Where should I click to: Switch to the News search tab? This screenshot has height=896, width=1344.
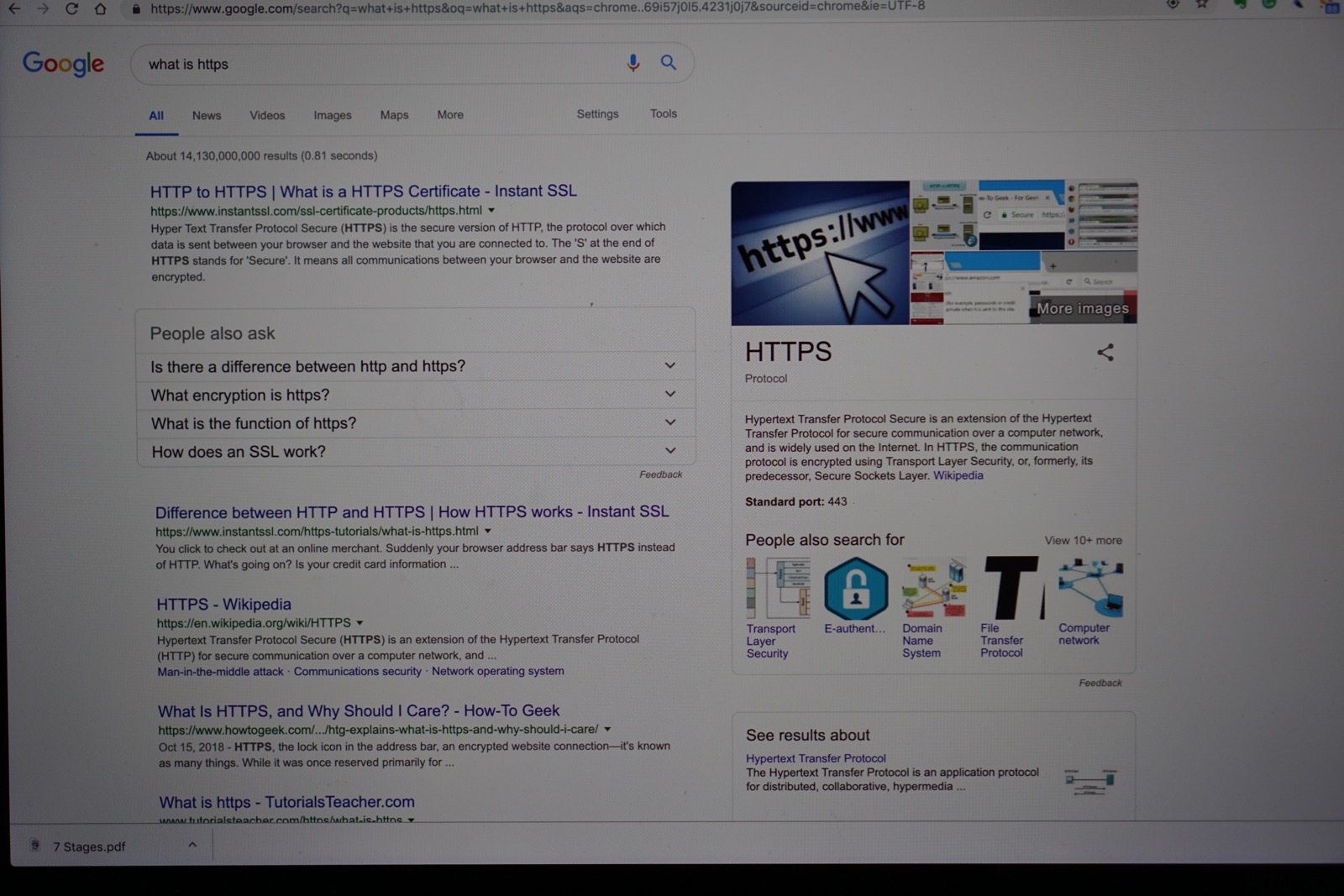pyautogui.click(x=207, y=115)
